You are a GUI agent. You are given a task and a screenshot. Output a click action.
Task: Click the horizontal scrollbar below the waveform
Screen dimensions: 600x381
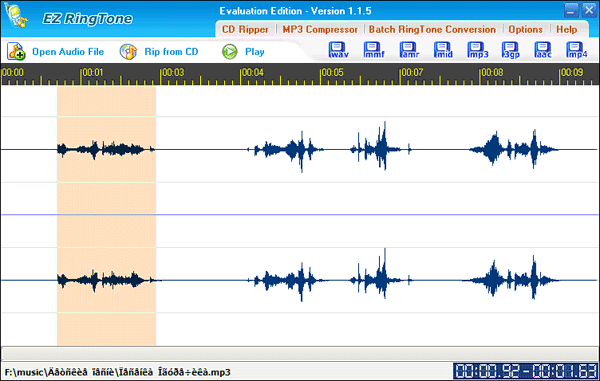300,353
